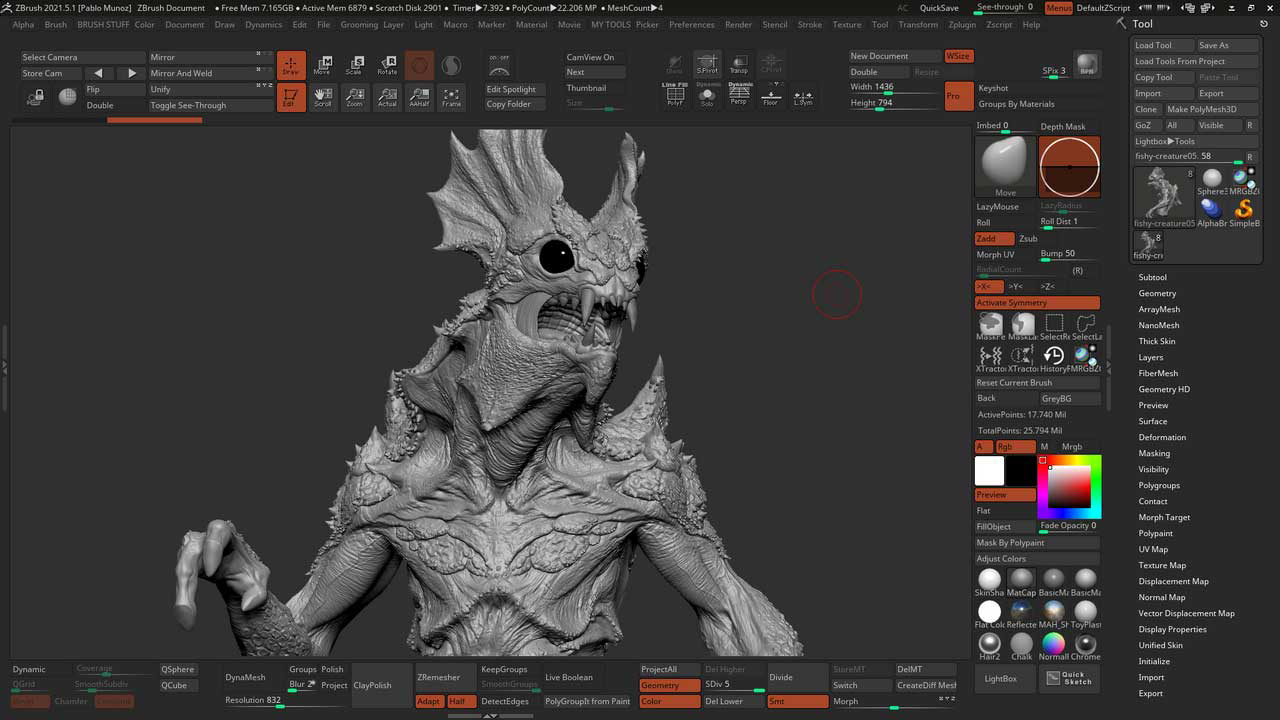Choose the Chrome material sphere

(x=1086, y=647)
